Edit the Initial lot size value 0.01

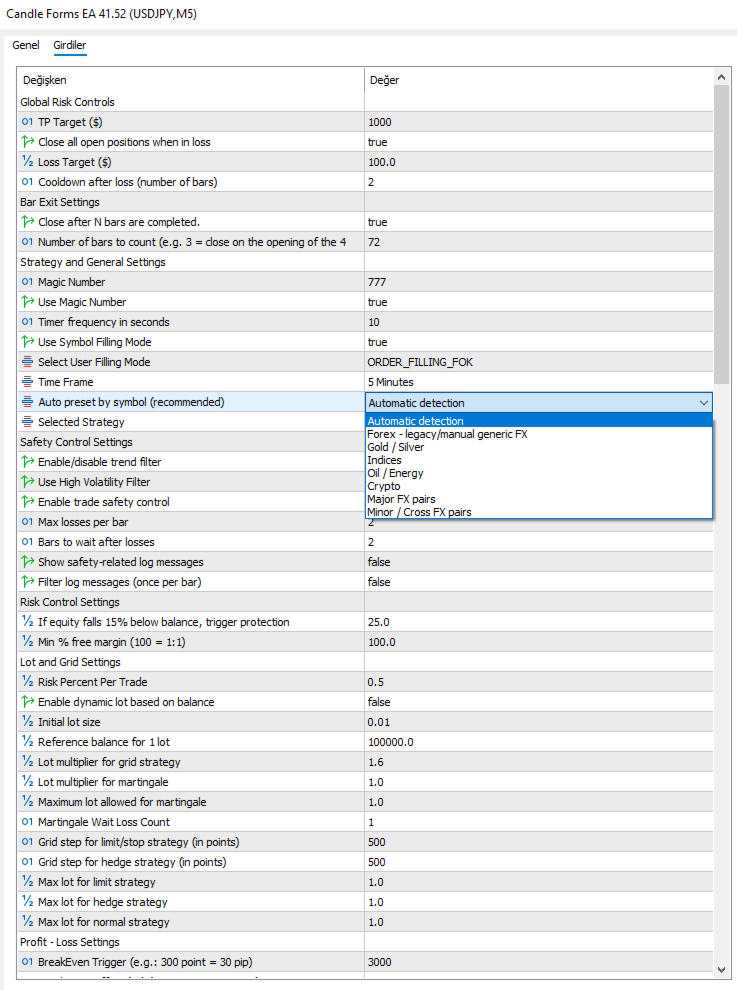539,722
